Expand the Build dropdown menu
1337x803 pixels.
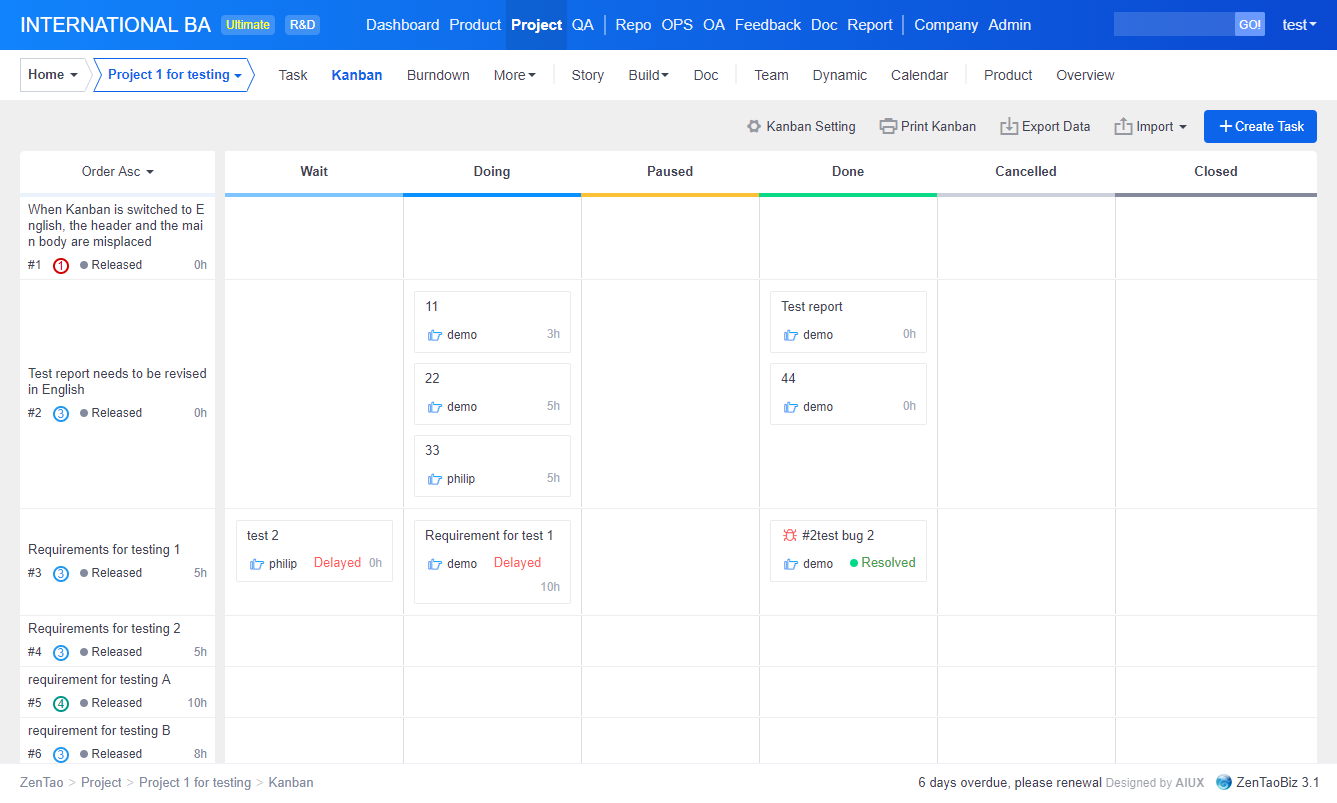pos(648,75)
